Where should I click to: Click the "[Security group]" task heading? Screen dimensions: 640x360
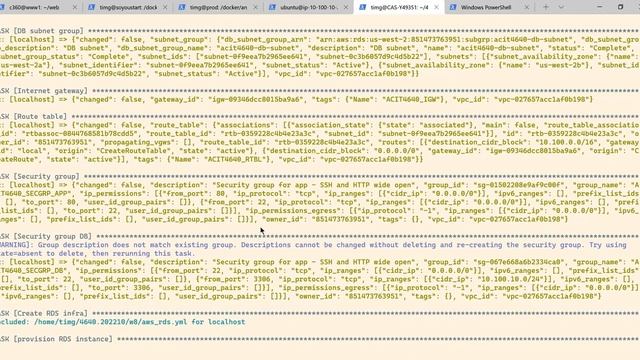click(46, 177)
